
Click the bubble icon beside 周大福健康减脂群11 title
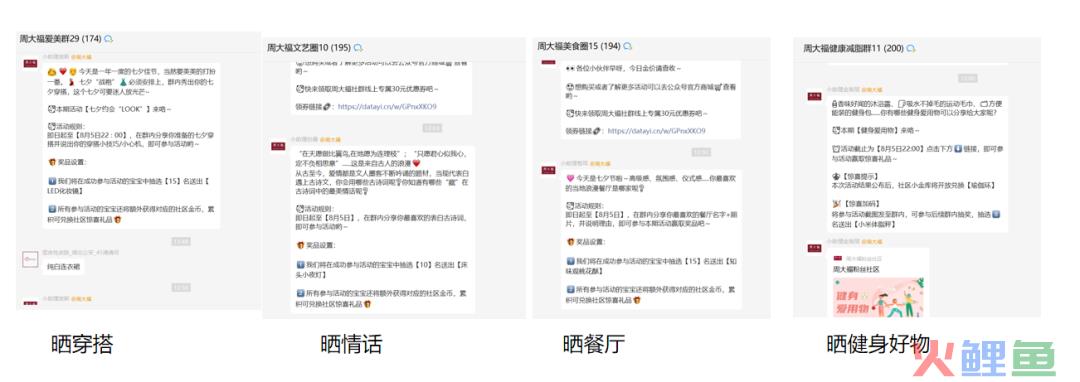point(911,49)
